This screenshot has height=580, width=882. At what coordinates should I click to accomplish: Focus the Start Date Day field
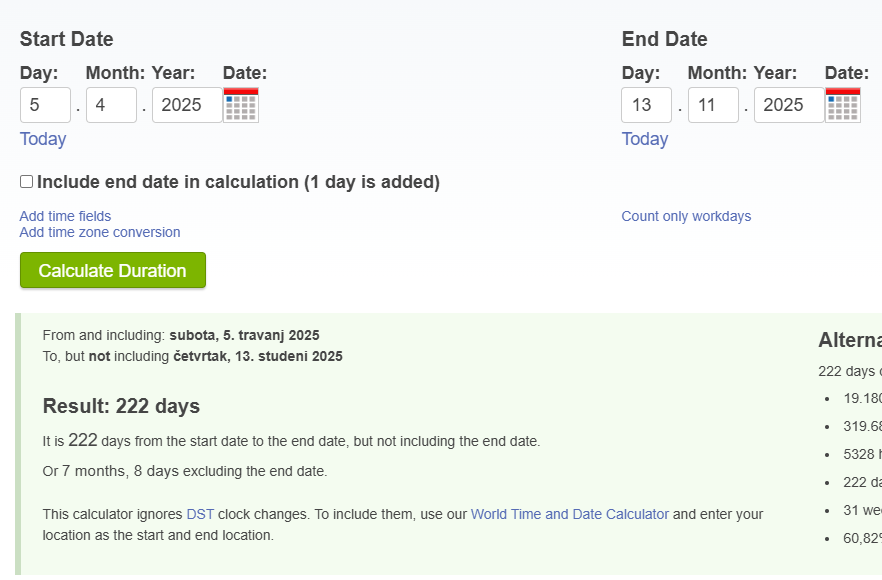coord(45,105)
